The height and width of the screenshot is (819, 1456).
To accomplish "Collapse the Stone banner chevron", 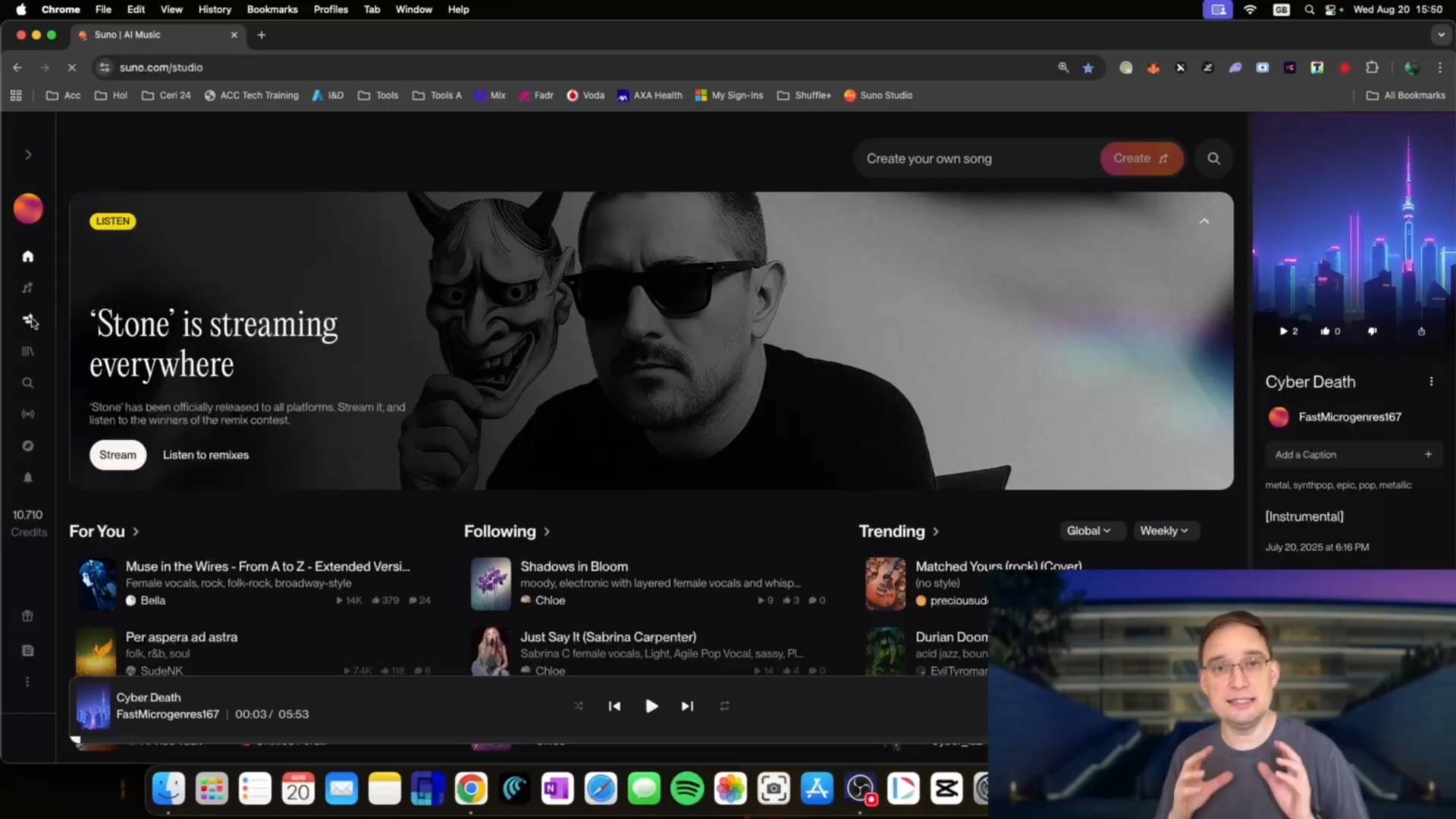I will pyautogui.click(x=1204, y=221).
